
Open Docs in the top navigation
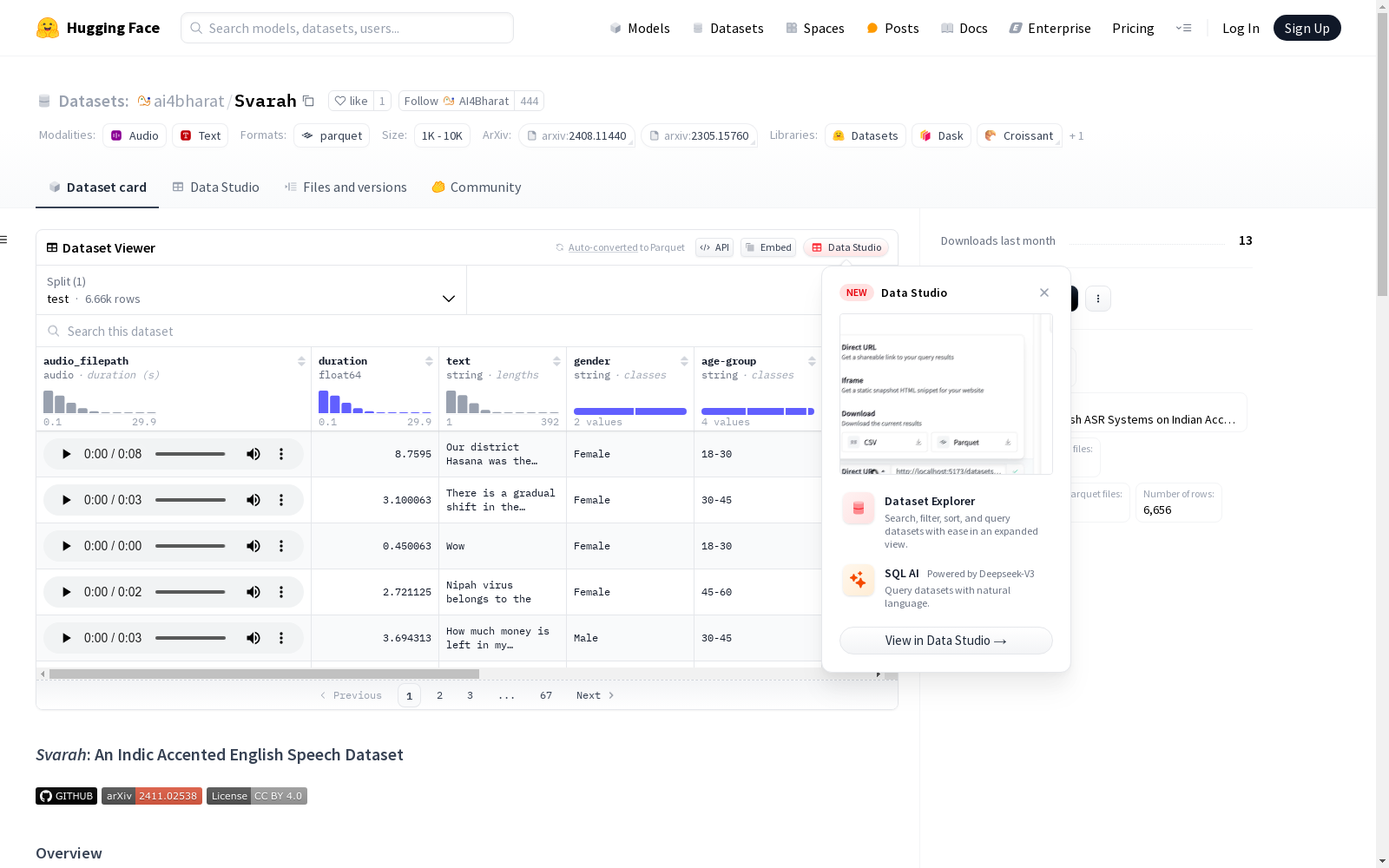coord(964,28)
